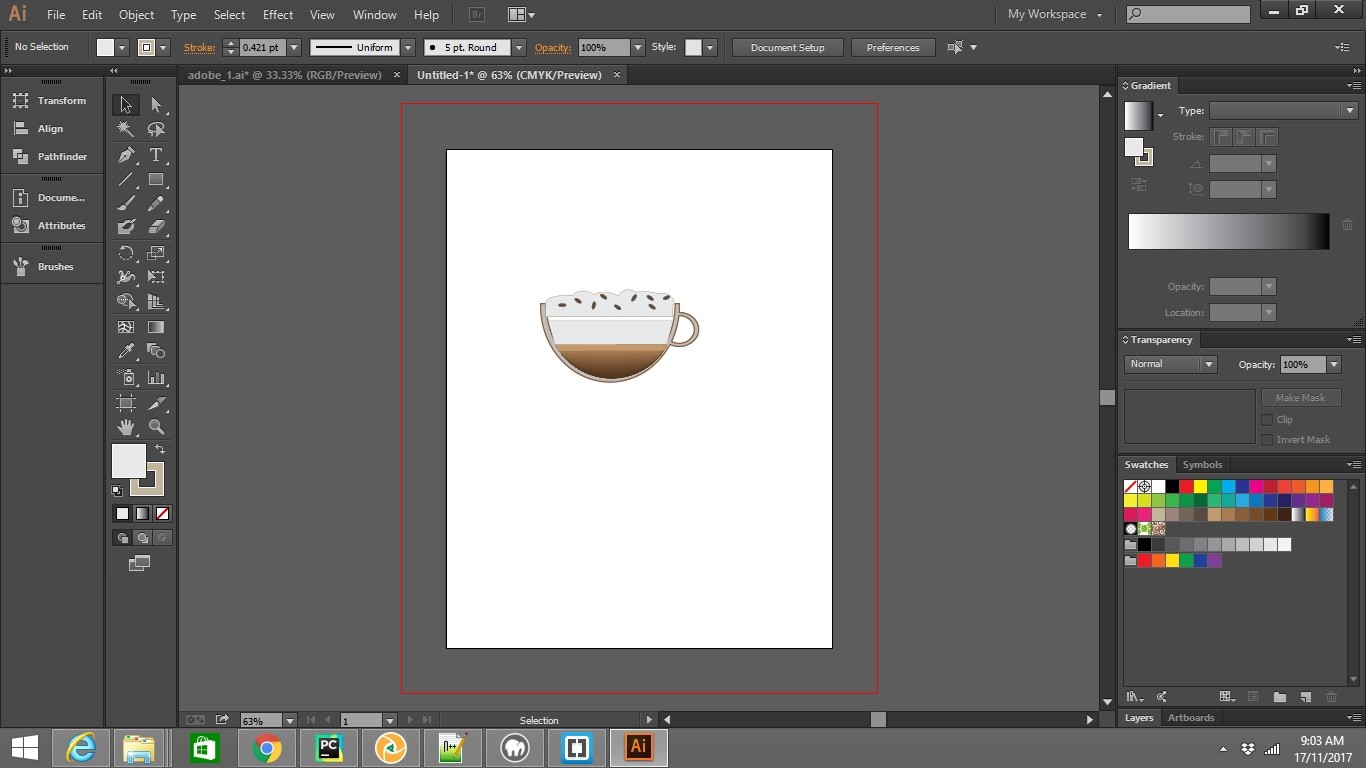This screenshot has width=1366, height=768.
Task: Select the Symbol Sprayer tool
Action: (x=126, y=377)
